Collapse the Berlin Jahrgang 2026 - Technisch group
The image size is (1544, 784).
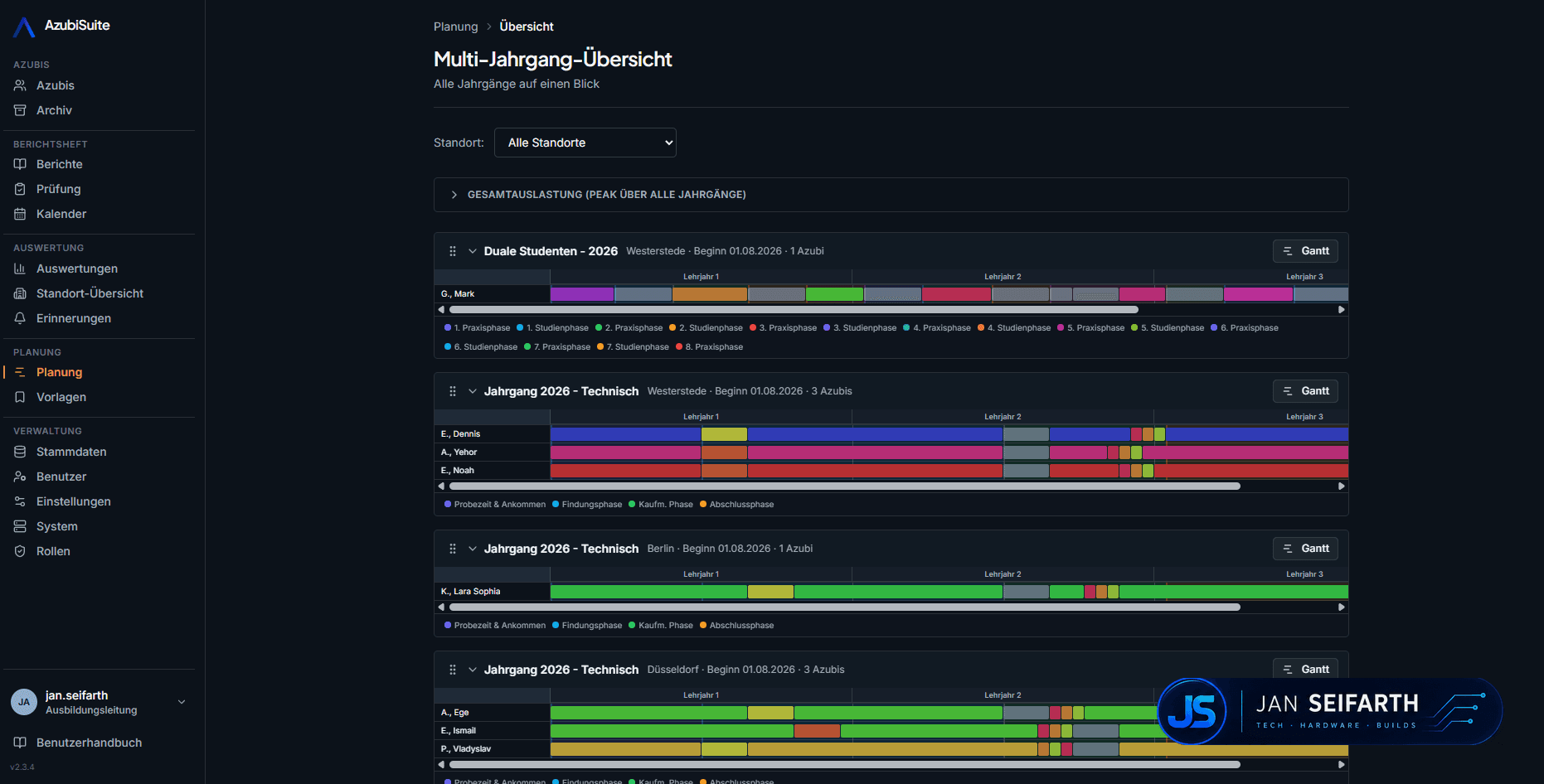[x=473, y=549]
